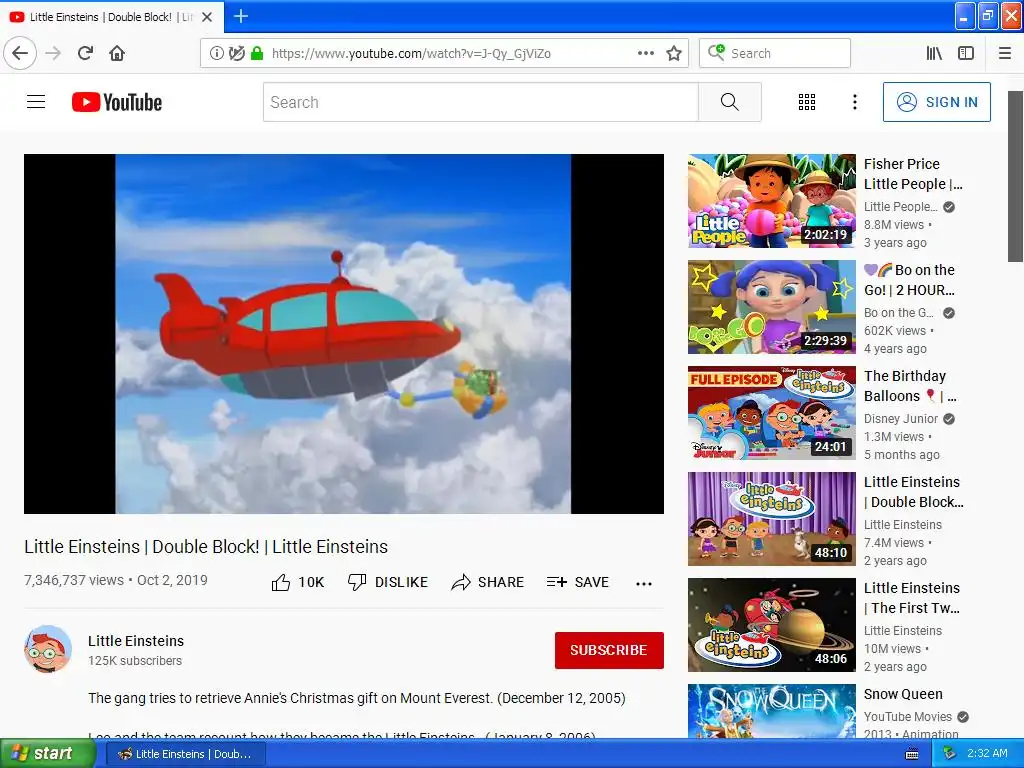Visit the Disney Junior channel name

click(901, 419)
